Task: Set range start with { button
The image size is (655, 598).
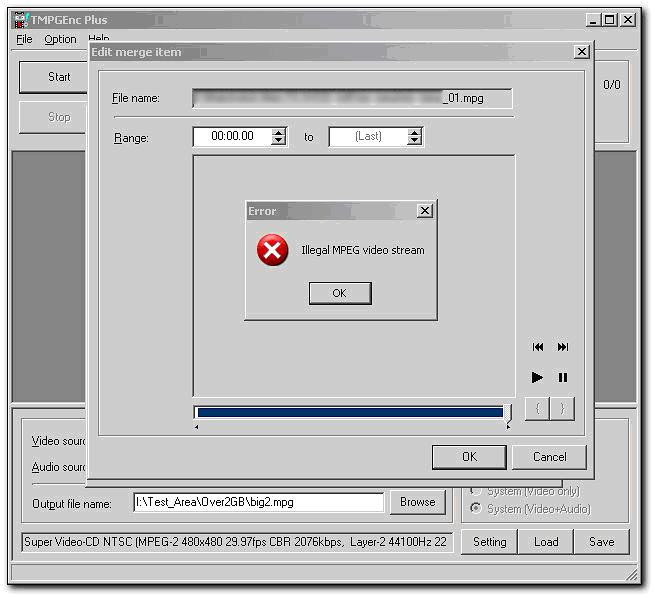Action: (537, 408)
